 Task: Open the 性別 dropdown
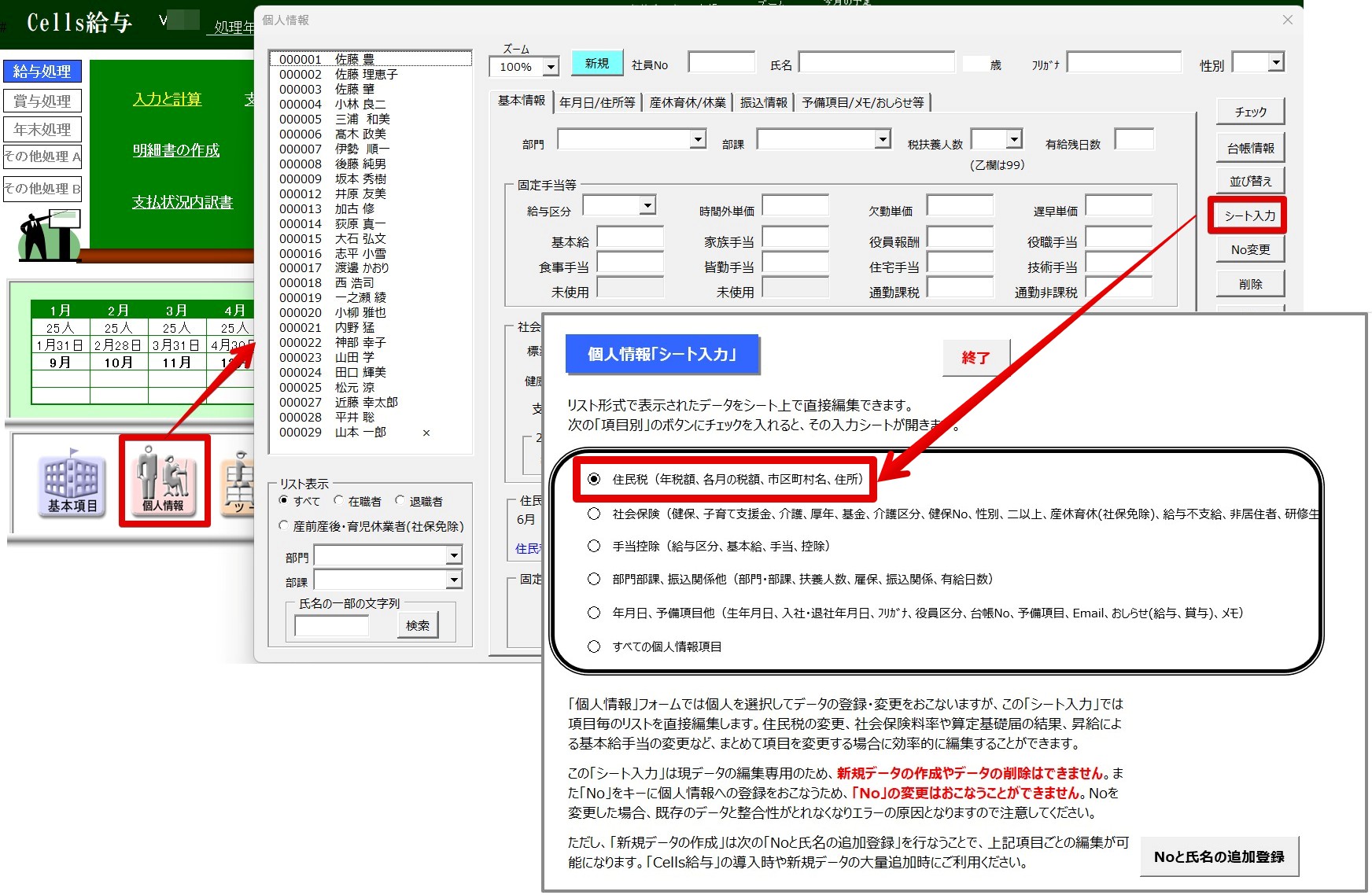pyautogui.click(x=1276, y=62)
